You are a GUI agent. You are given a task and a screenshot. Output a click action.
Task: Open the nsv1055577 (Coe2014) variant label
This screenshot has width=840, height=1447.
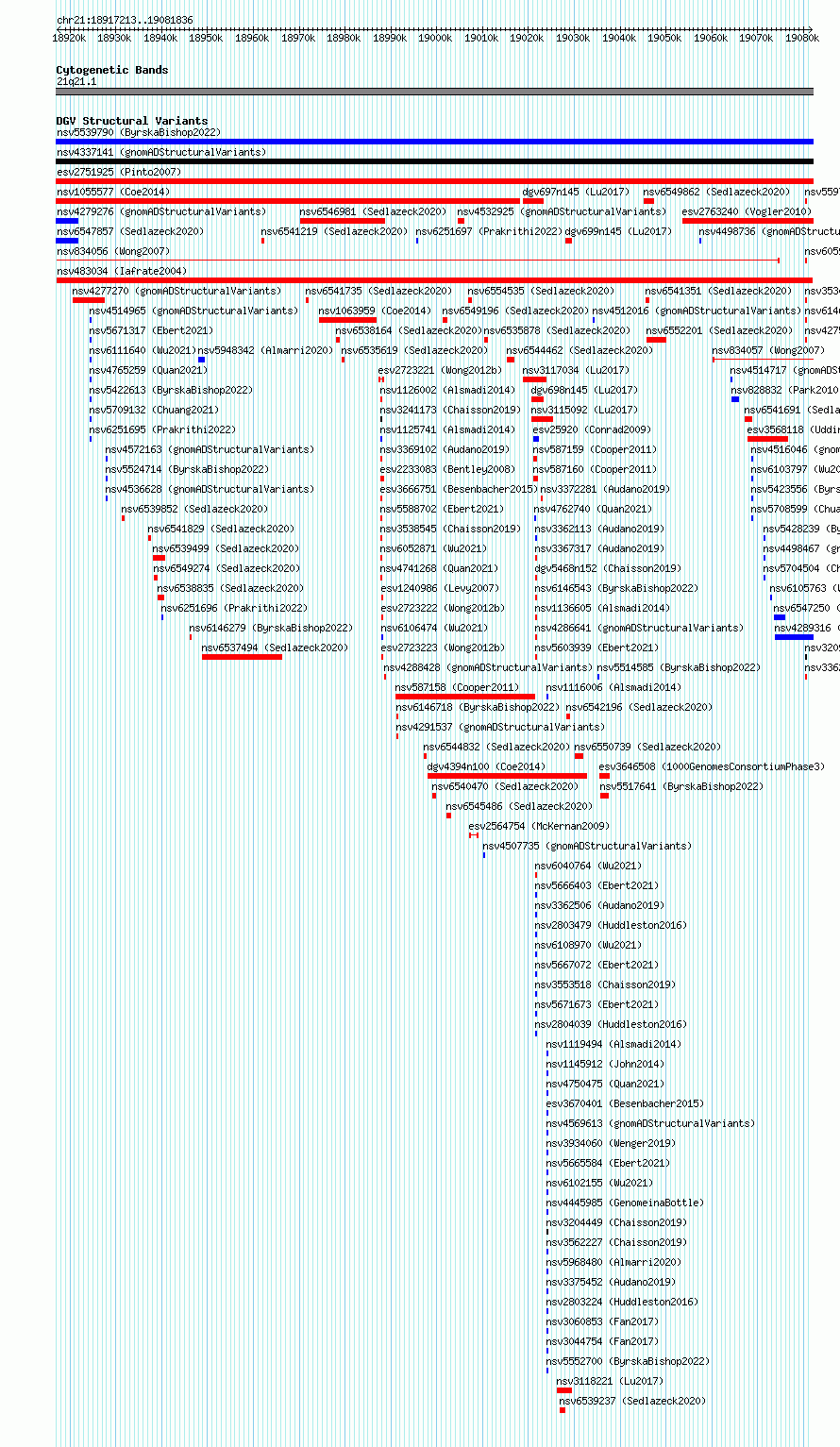[113, 192]
